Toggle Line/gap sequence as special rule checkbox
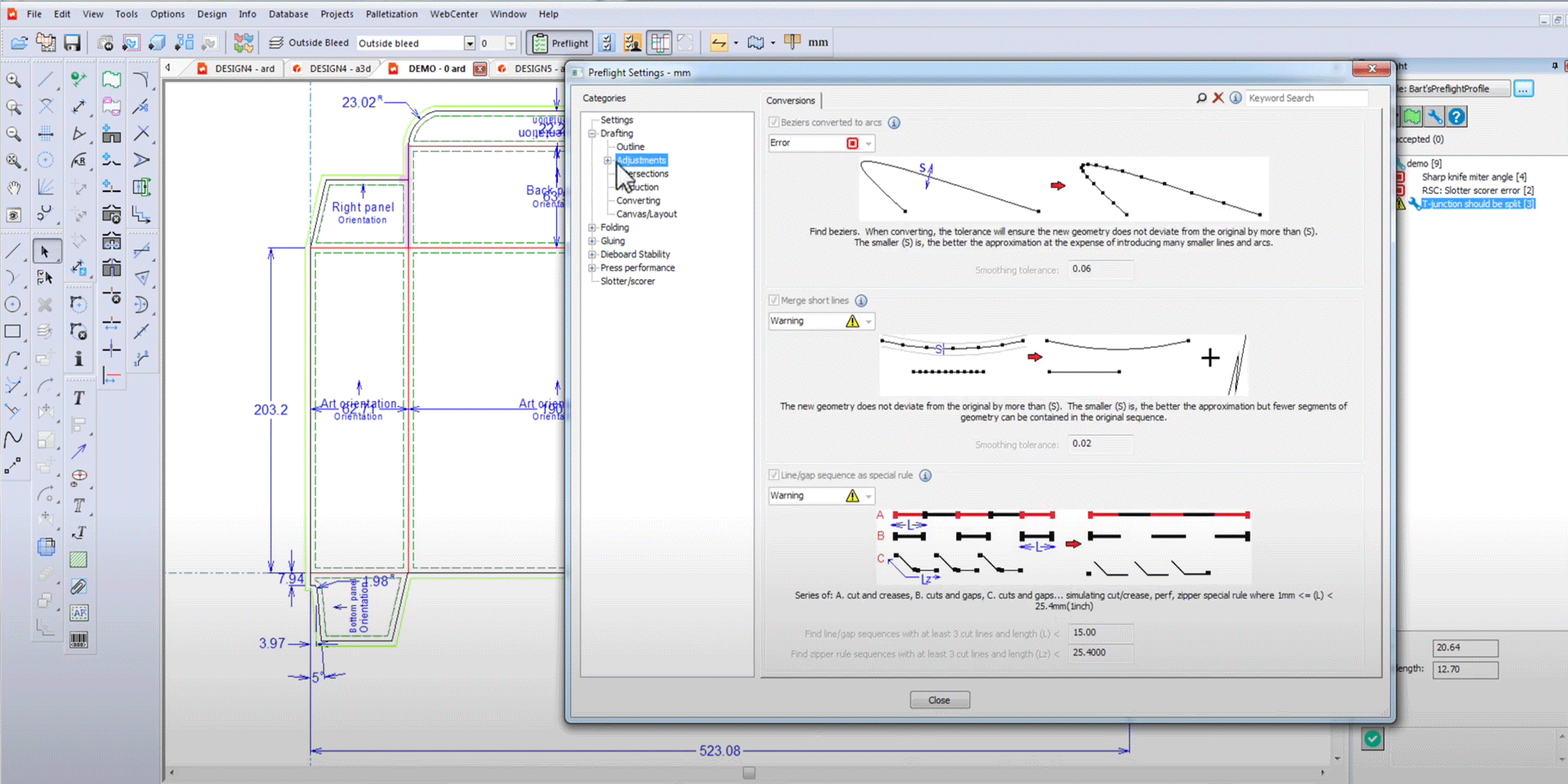This screenshot has width=1568, height=784. pyautogui.click(x=773, y=475)
